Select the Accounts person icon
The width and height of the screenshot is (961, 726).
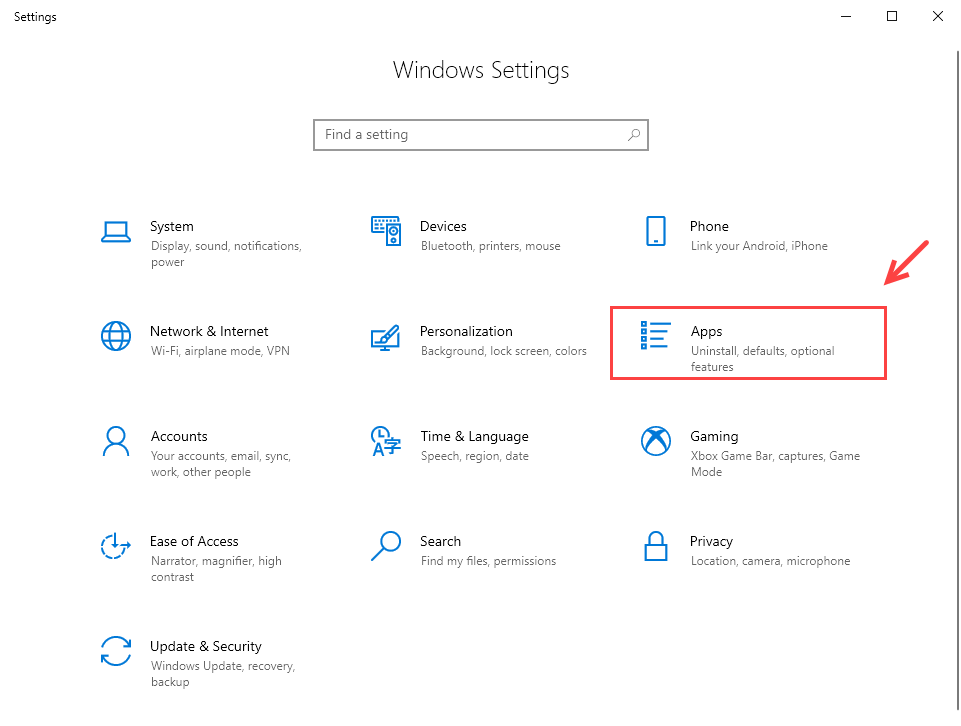(x=116, y=441)
